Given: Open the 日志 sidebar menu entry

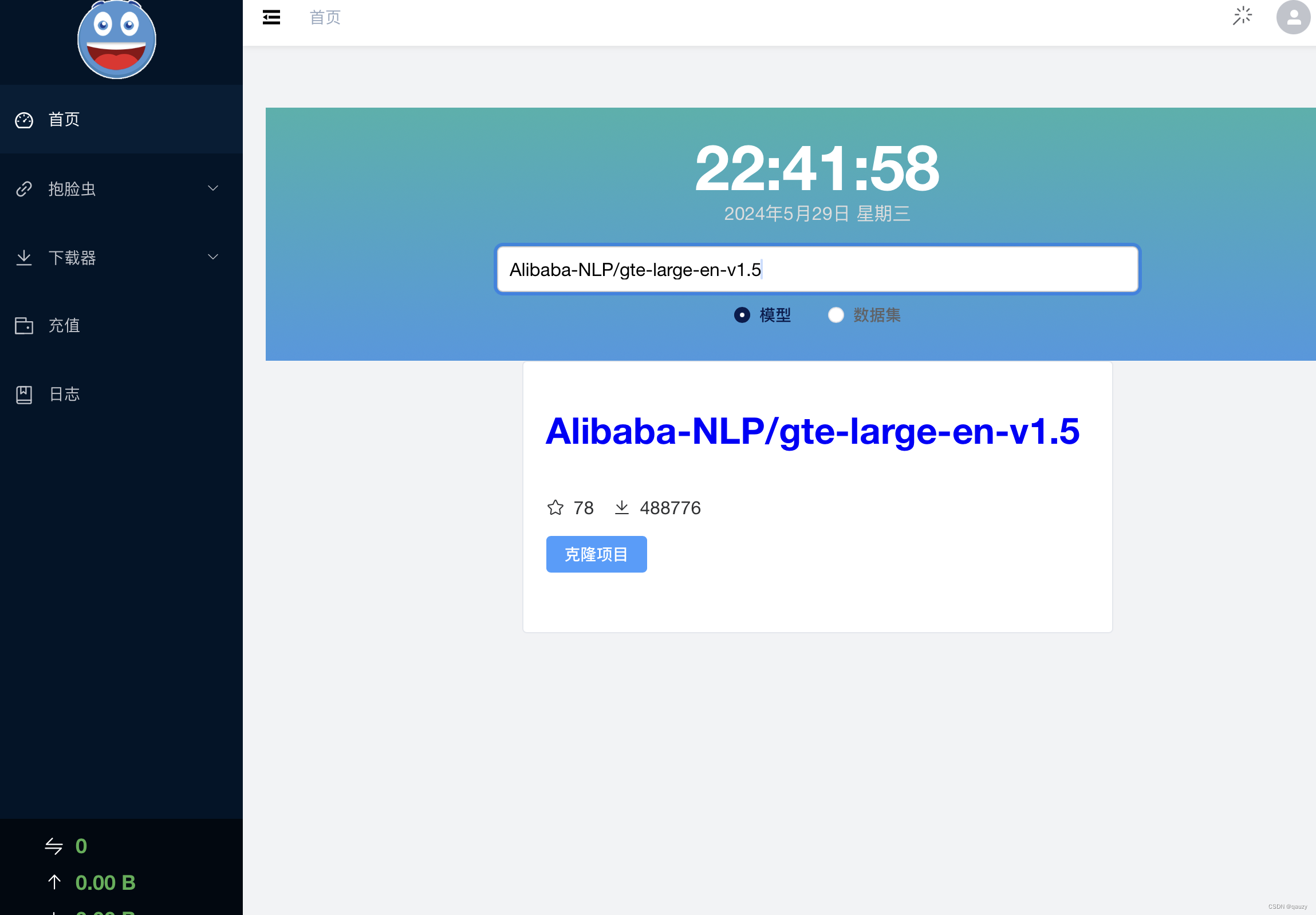Looking at the screenshot, I should (x=64, y=394).
